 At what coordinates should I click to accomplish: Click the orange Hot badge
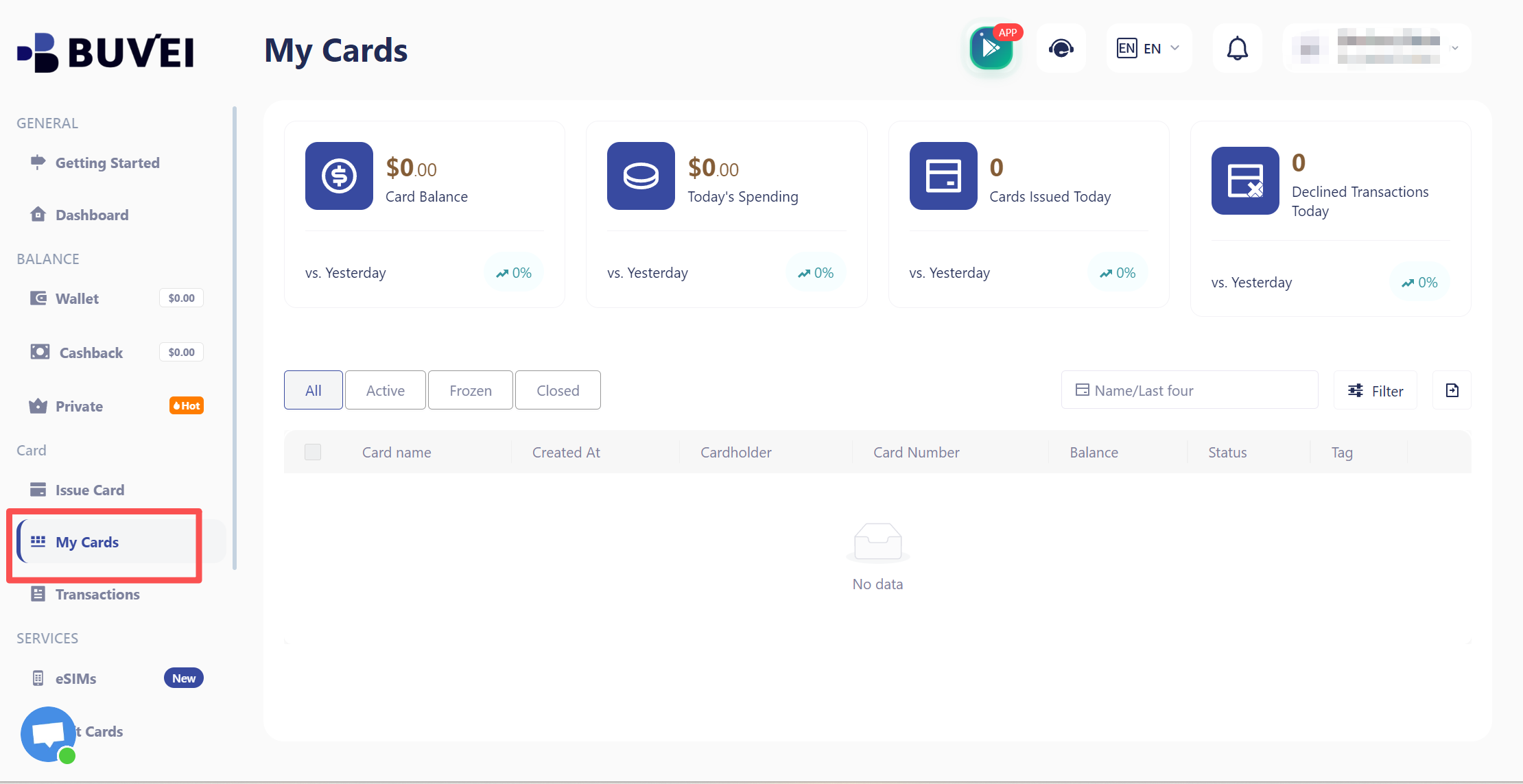pyautogui.click(x=187, y=405)
